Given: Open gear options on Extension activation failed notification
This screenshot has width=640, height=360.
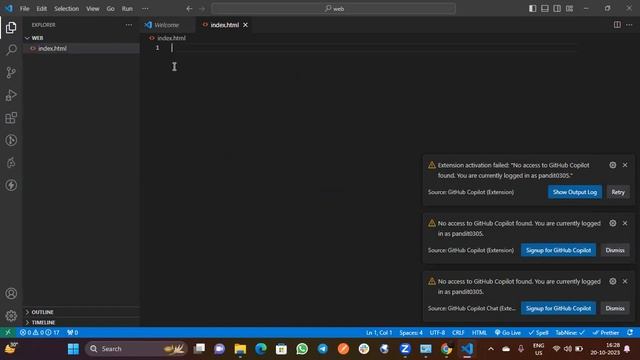Looking at the screenshot, I should point(613,165).
